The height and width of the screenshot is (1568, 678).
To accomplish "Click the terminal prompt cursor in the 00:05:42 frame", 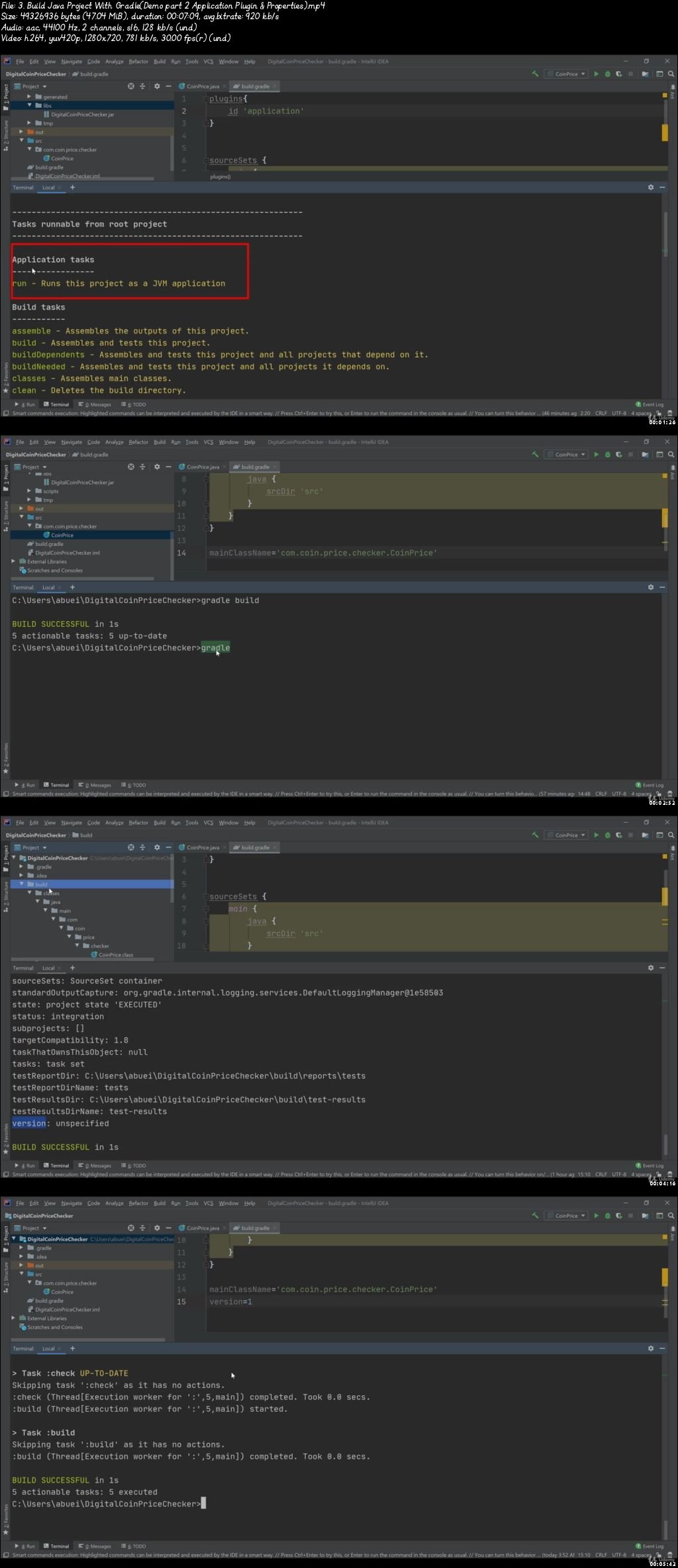I will click(x=204, y=1504).
